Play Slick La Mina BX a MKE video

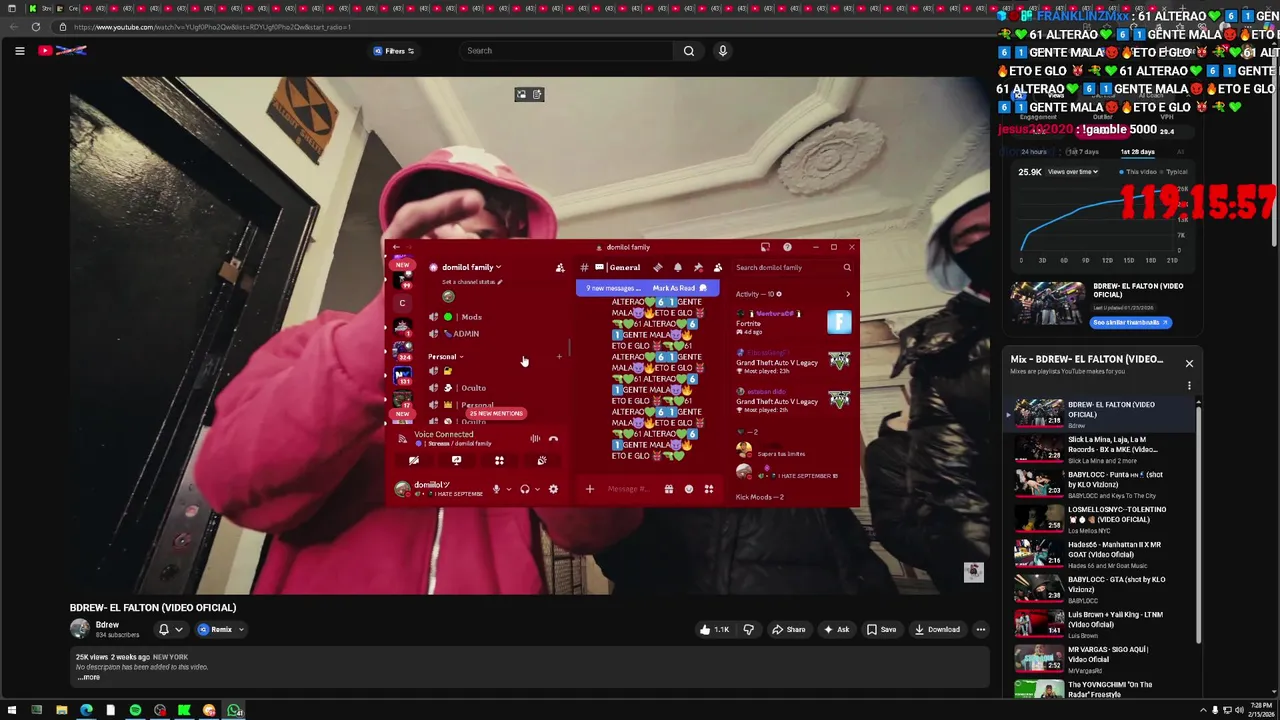point(1100,448)
